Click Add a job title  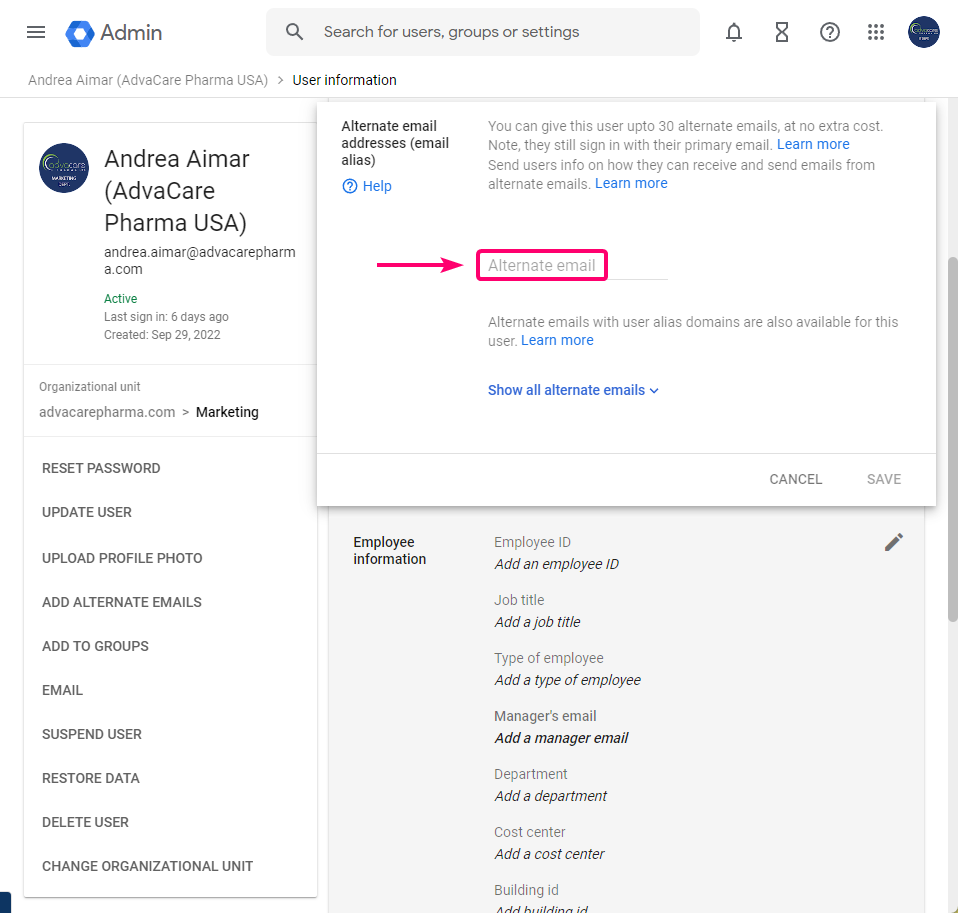(x=537, y=622)
